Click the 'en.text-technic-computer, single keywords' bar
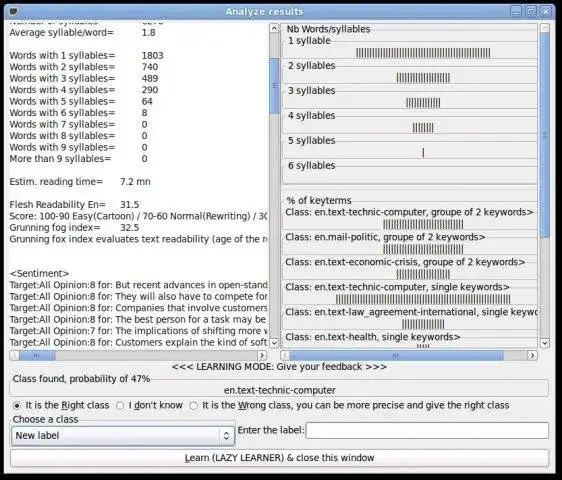 (x=423, y=299)
